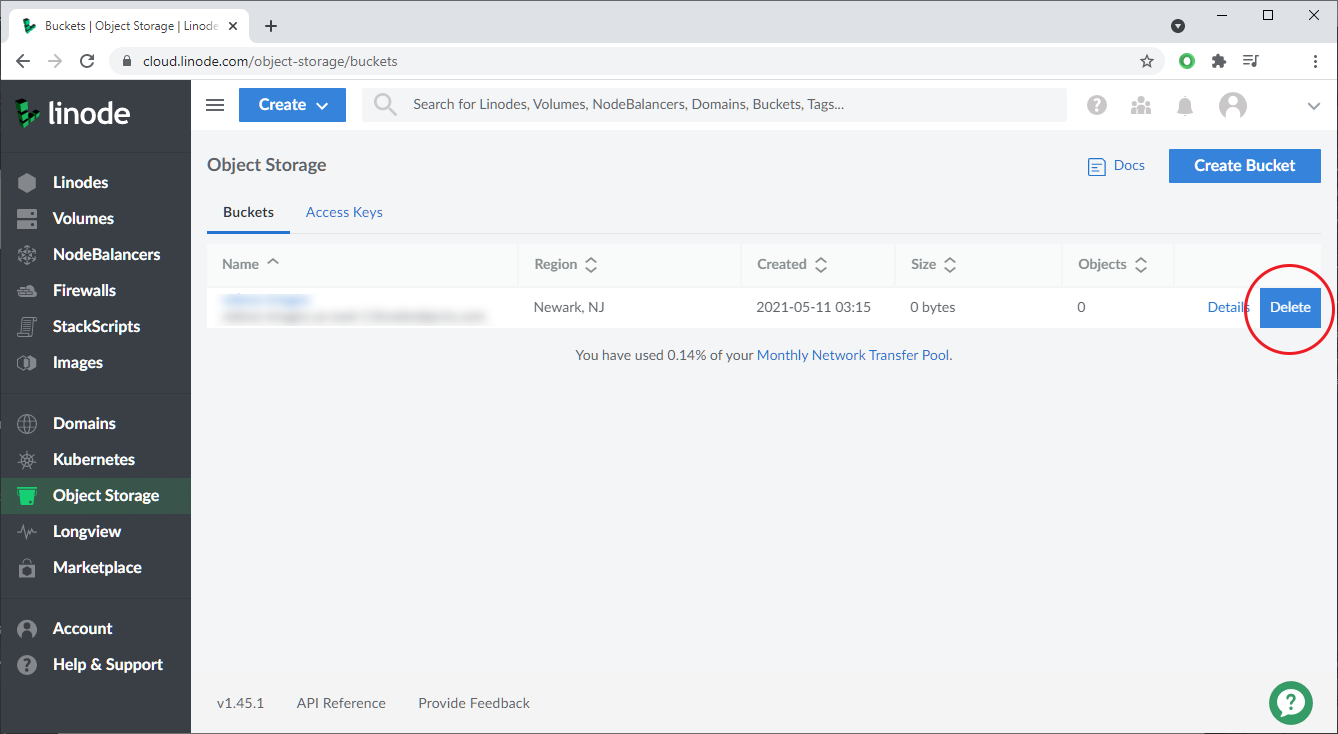Viewport: 1338px width, 734px height.
Task: Open the Extensions puzzle icon
Action: point(1218,61)
